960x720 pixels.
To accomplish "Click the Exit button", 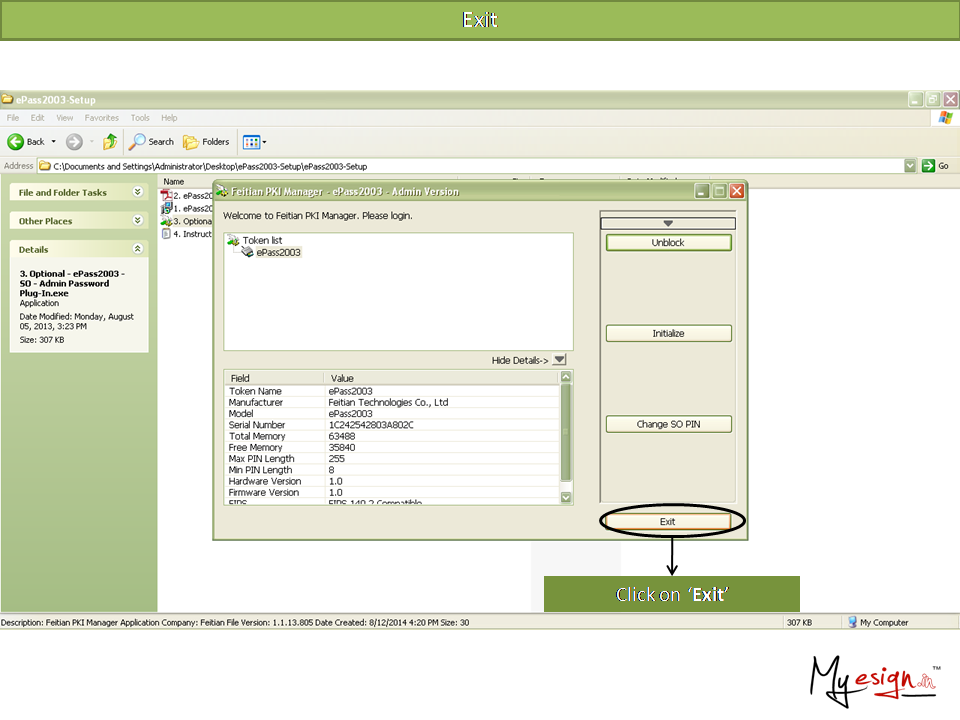I will pos(668,522).
